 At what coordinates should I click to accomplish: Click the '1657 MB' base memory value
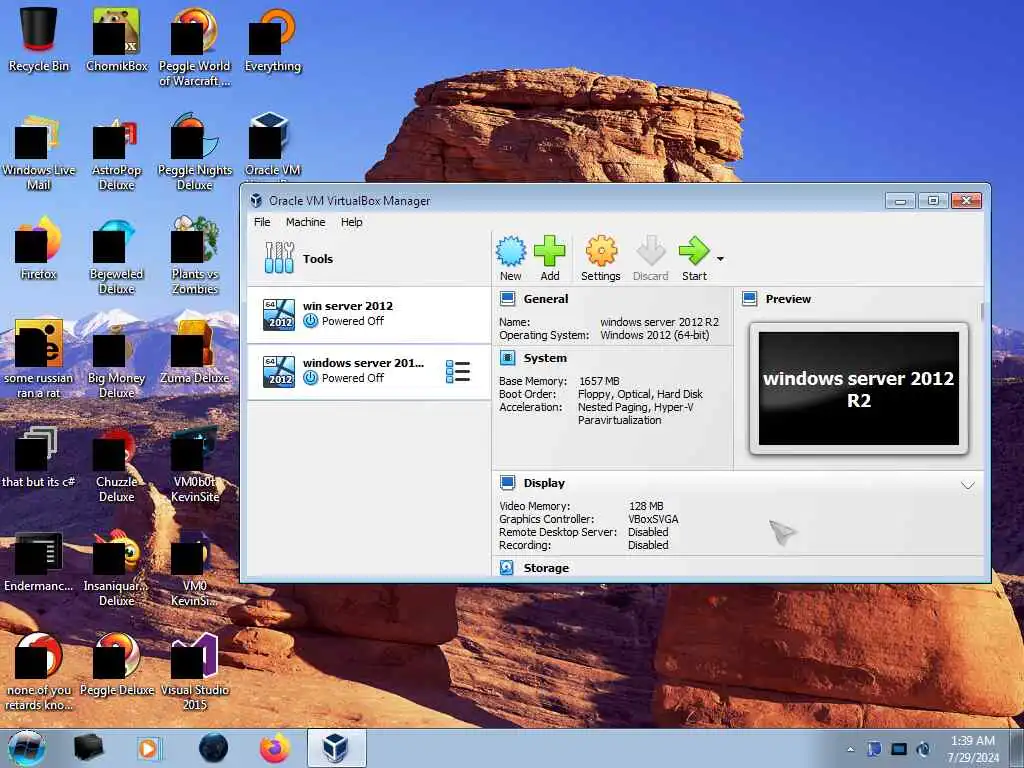[x=599, y=381]
